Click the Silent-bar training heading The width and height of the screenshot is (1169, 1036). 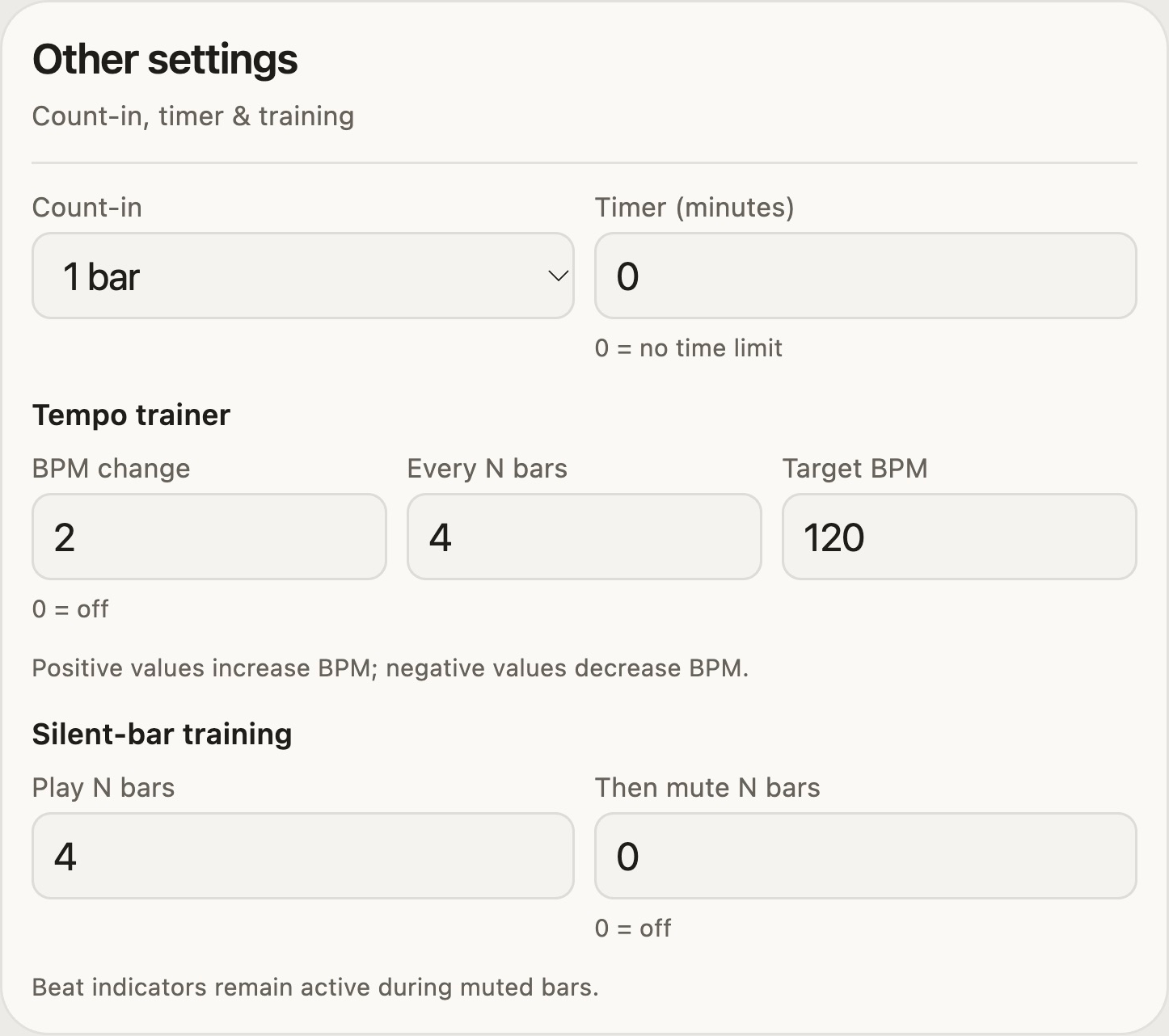click(x=162, y=734)
